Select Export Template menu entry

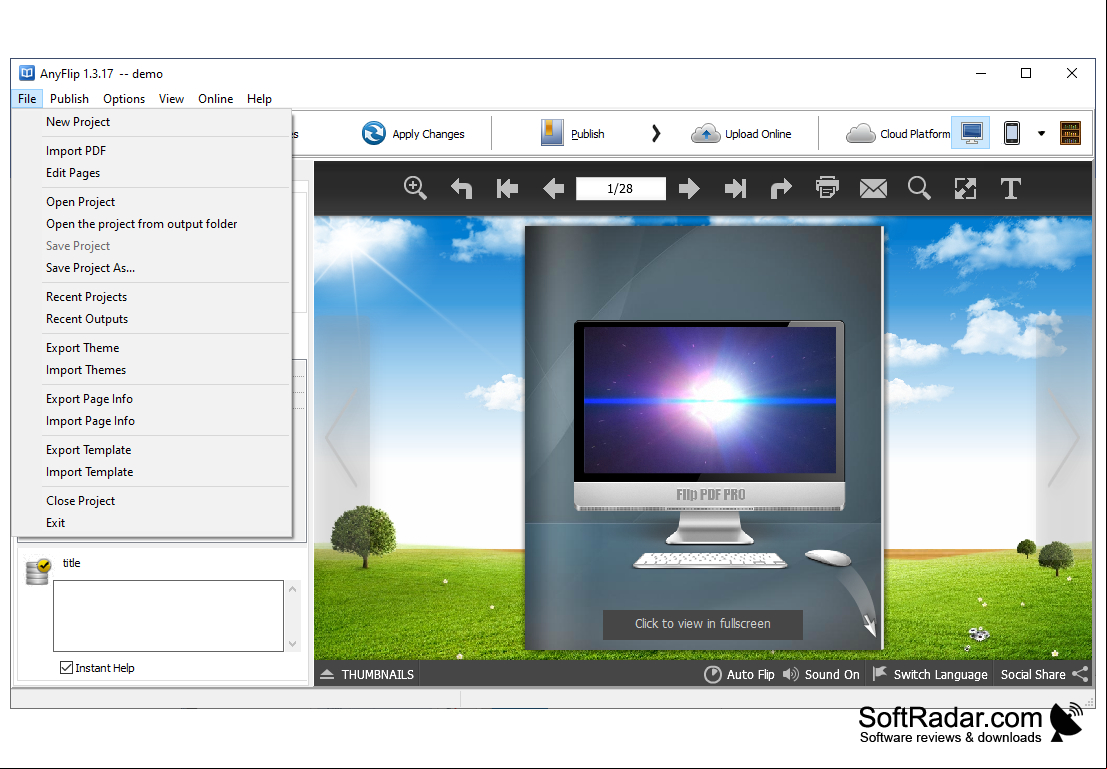tap(152, 449)
